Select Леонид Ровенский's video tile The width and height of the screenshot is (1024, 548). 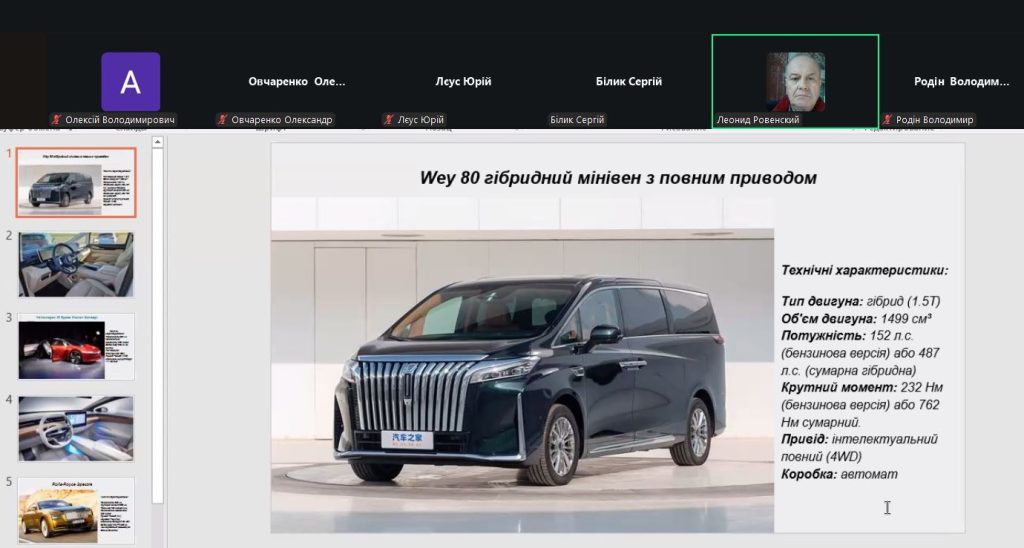[x=795, y=82]
